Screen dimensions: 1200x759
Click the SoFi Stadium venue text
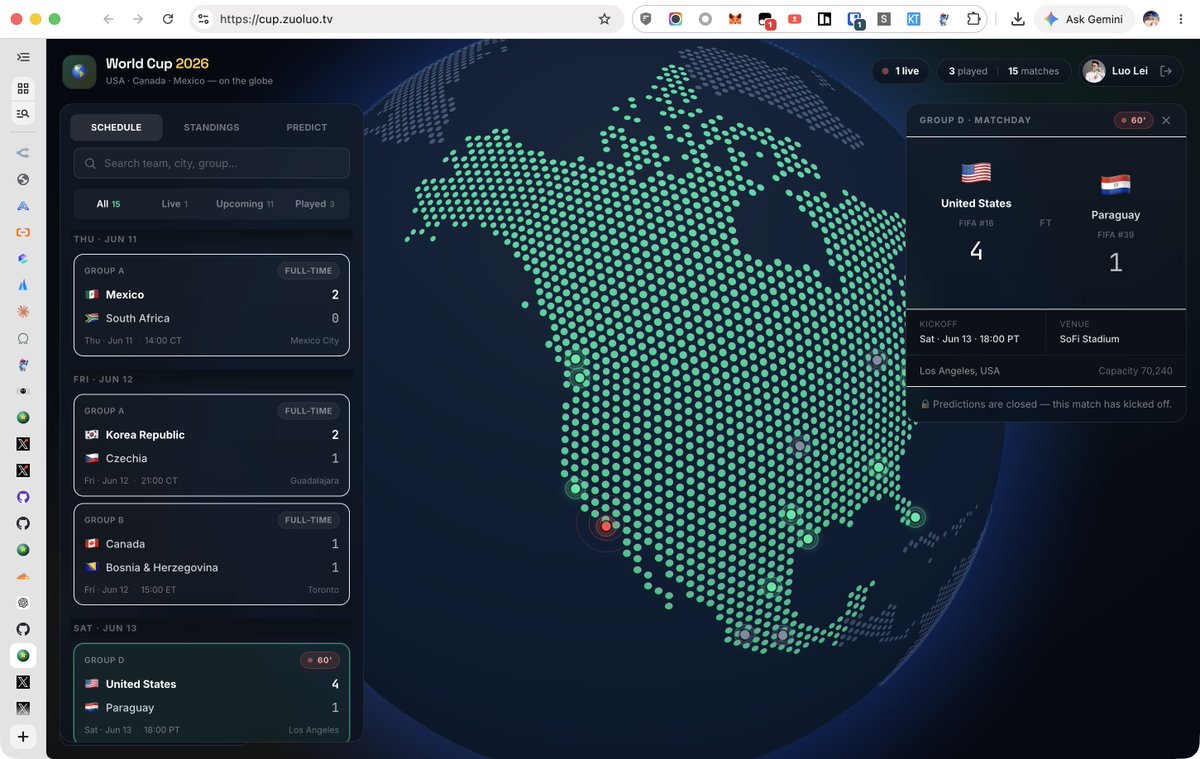[1089, 339]
